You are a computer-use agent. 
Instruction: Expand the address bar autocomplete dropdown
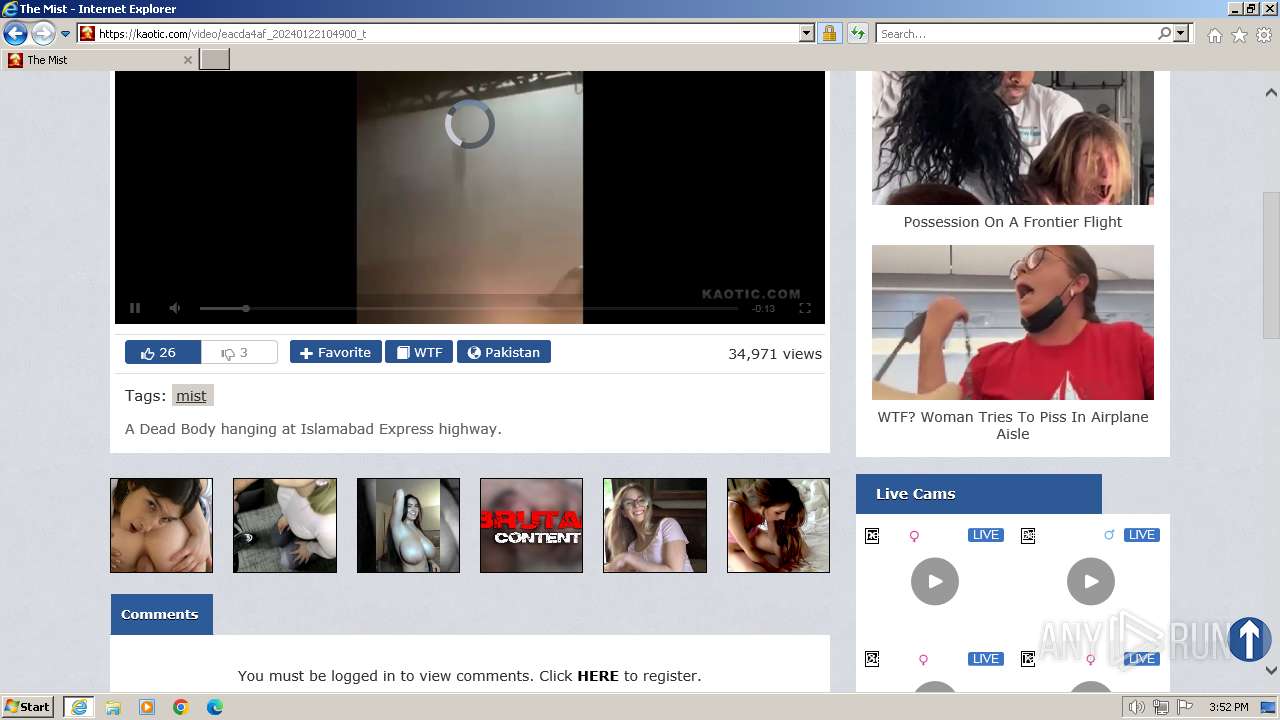[807, 33]
